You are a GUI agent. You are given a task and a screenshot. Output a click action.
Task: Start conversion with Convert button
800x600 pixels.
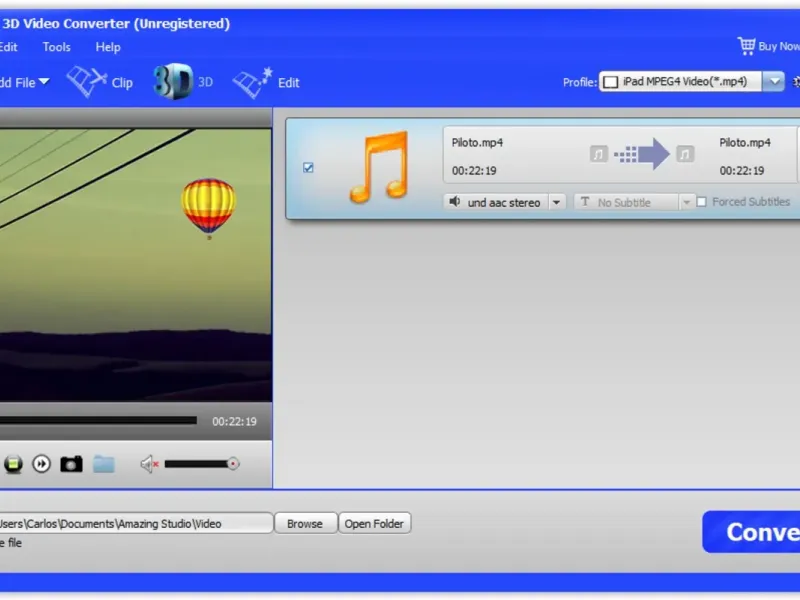click(751, 532)
